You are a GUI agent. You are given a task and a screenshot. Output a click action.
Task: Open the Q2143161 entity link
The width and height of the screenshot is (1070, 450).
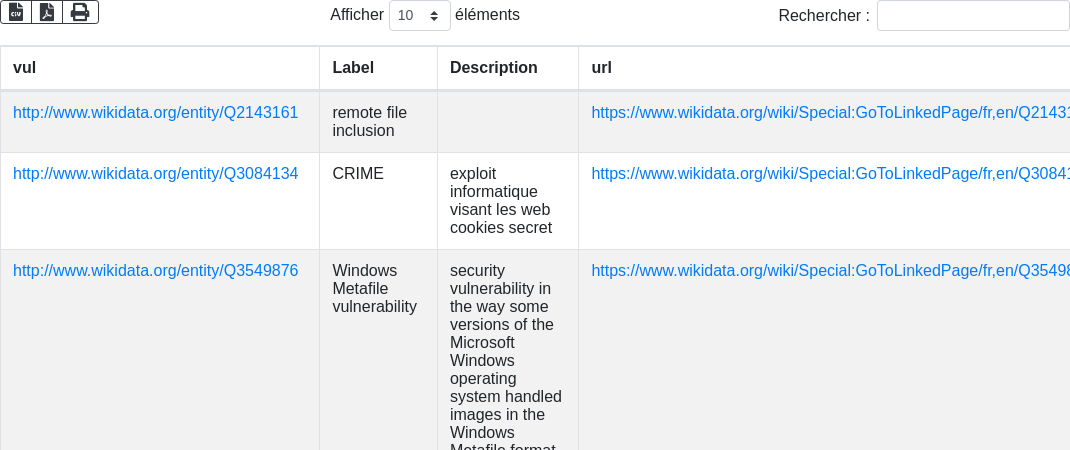coord(155,113)
